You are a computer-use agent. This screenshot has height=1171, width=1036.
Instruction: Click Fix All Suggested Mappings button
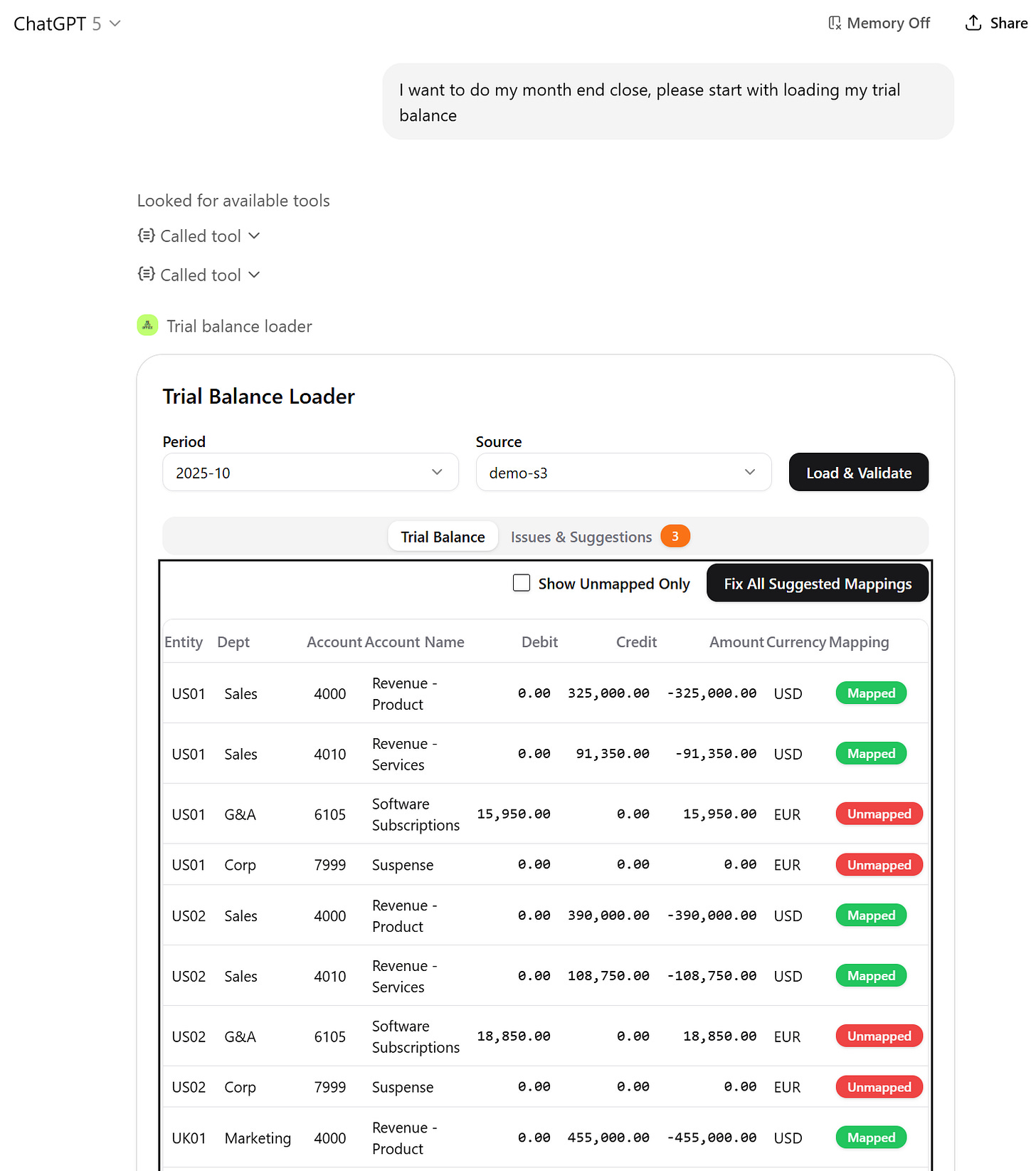click(818, 583)
